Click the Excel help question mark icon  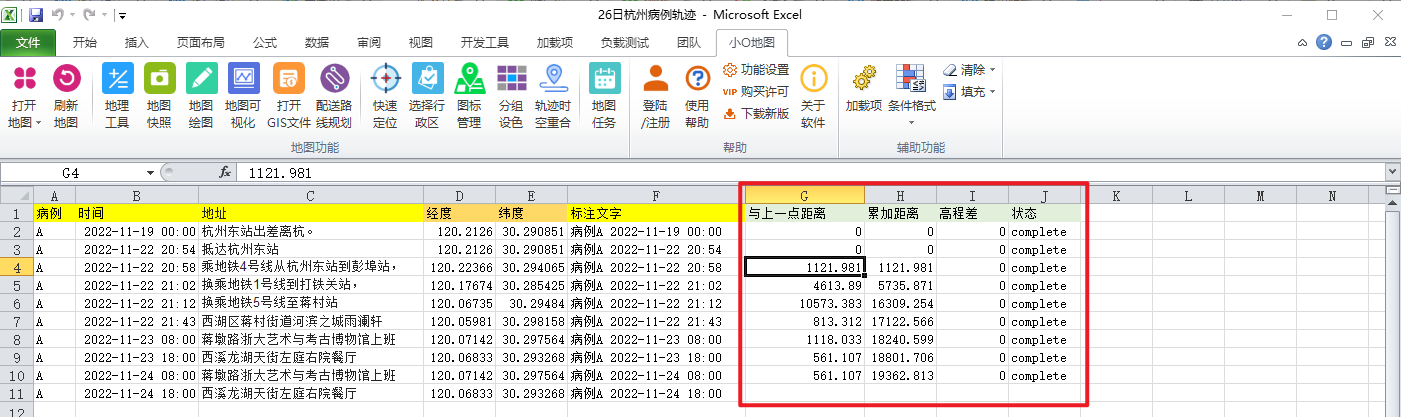click(x=1324, y=43)
